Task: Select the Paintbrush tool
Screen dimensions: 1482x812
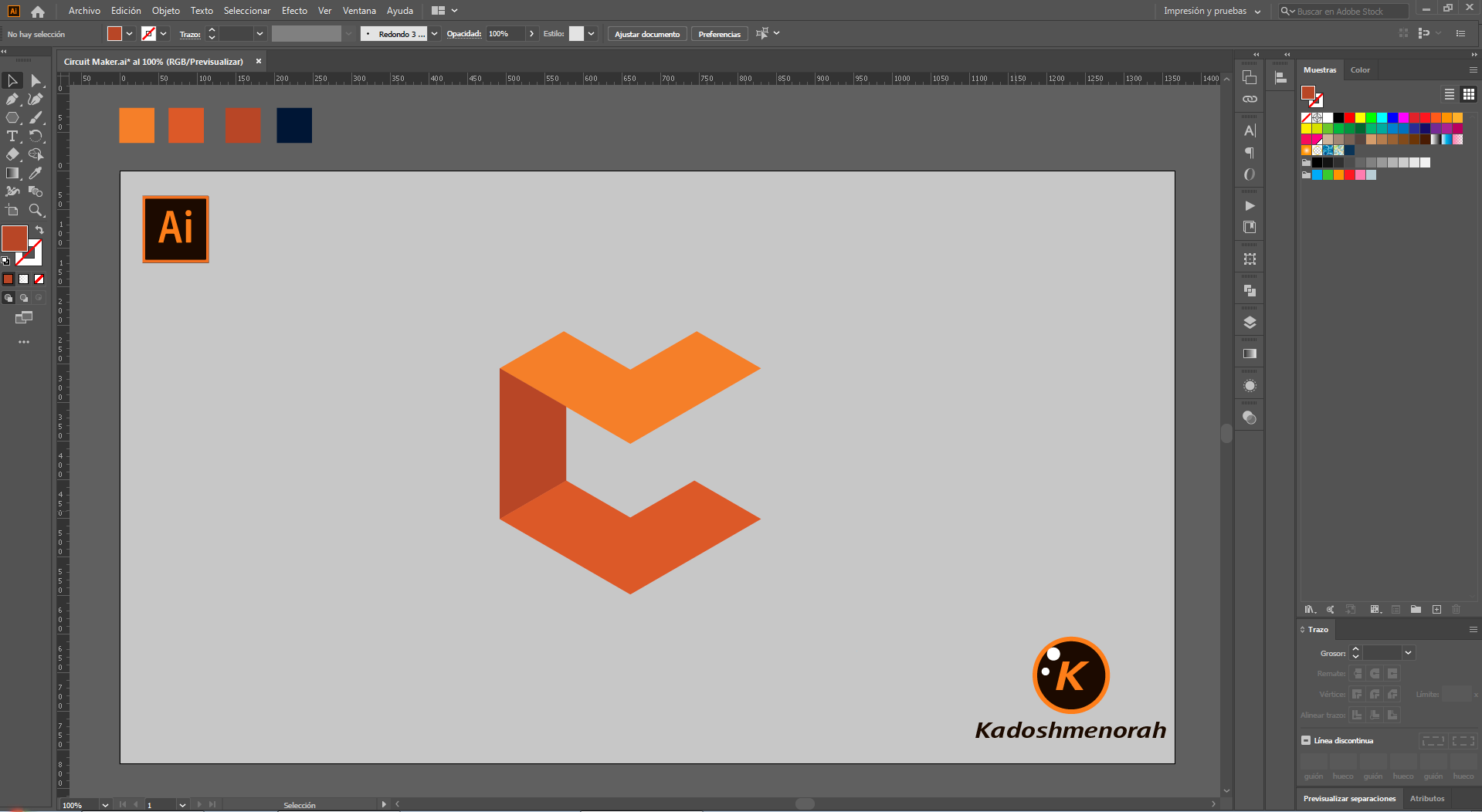Action: 36,117
